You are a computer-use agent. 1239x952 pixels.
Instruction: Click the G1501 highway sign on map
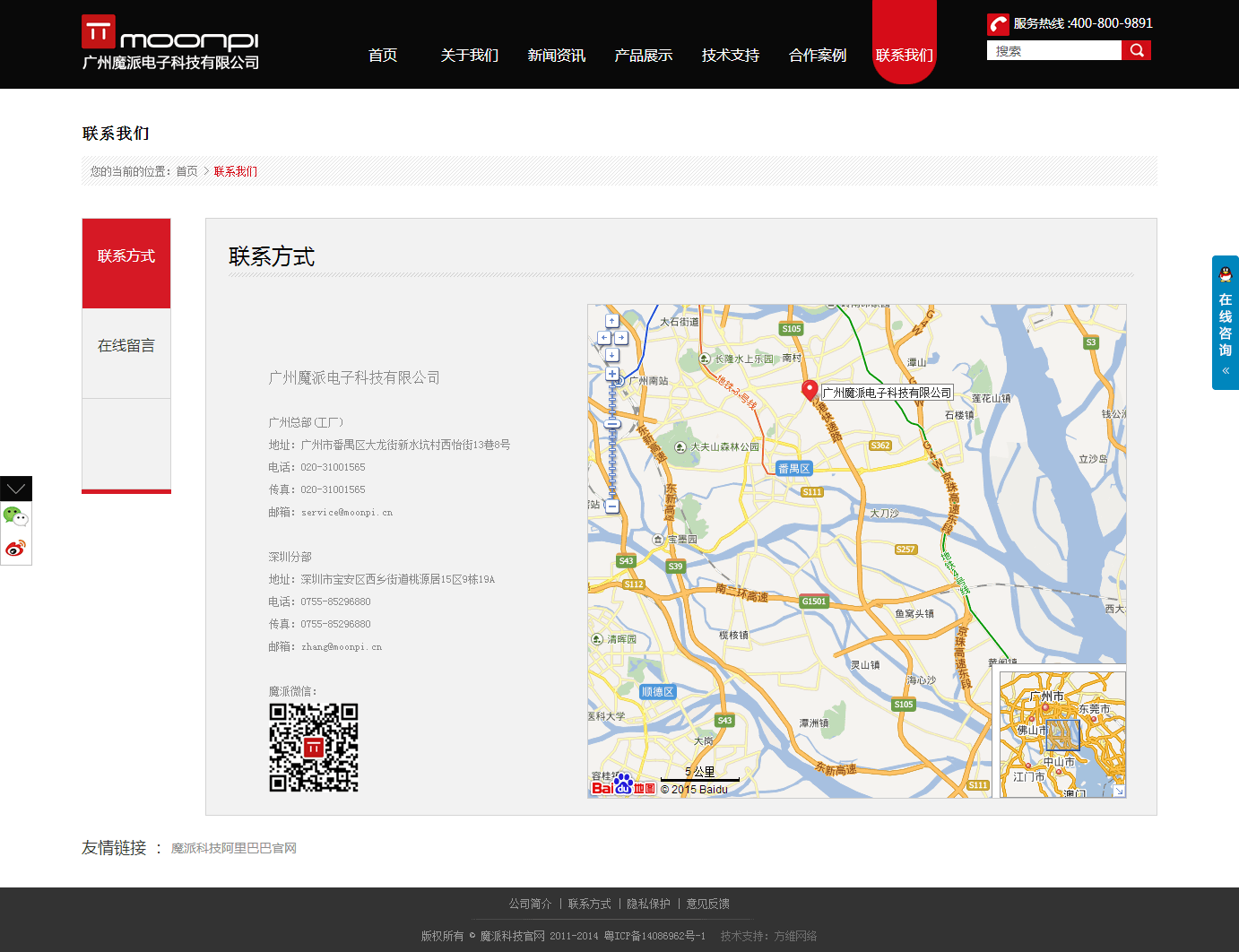(x=814, y=601)
